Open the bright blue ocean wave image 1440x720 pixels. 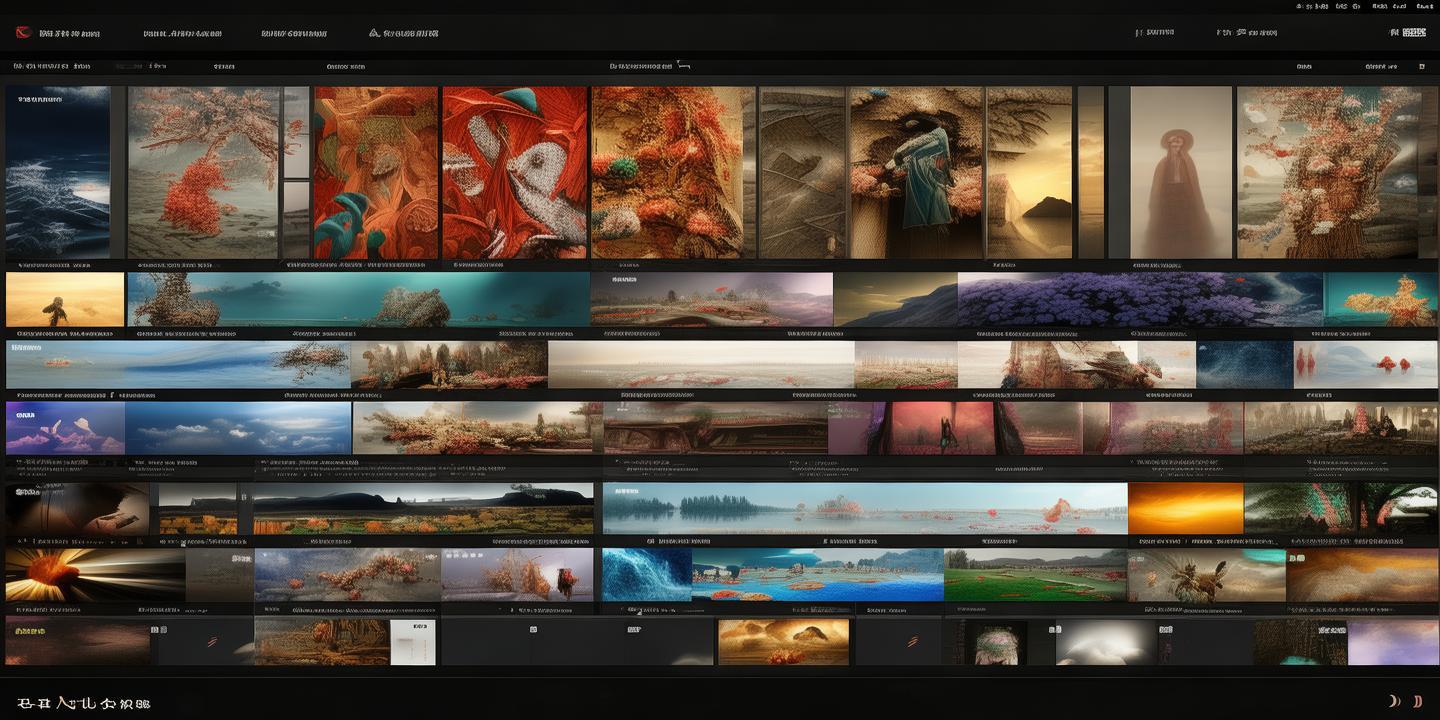tap(647, 574)
